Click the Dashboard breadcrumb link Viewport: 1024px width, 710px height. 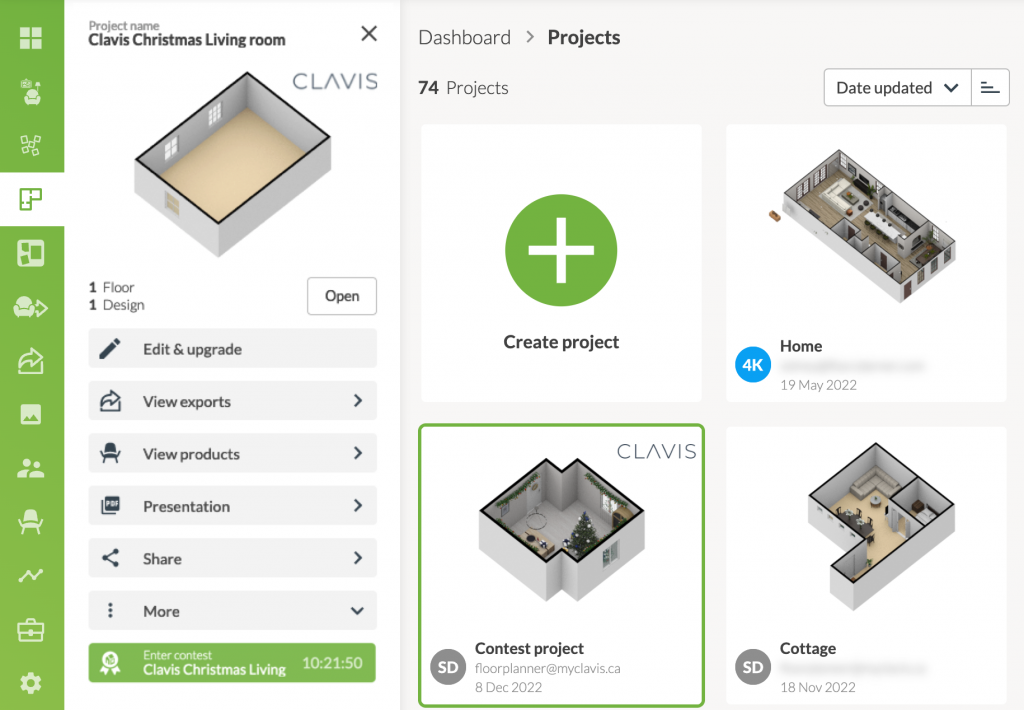464,37
